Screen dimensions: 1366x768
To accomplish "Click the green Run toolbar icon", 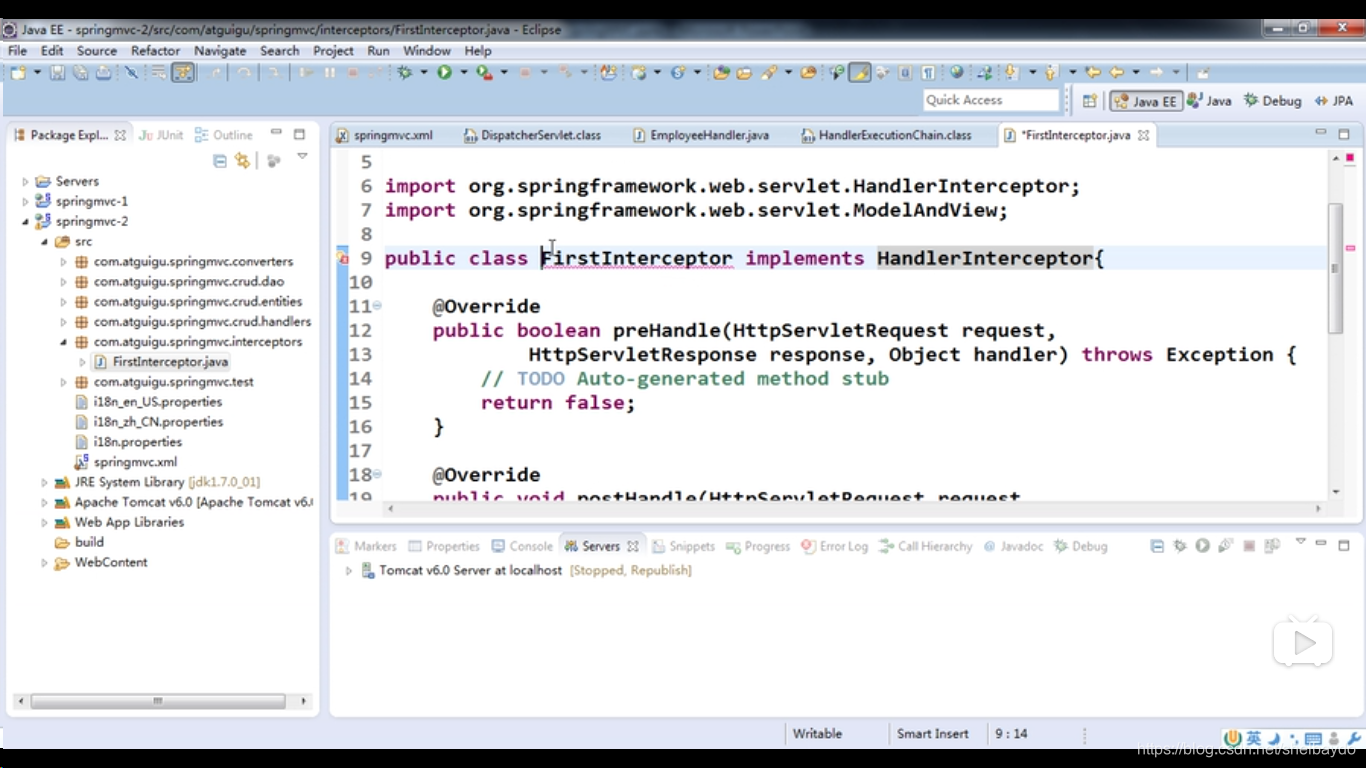I will pos(444,72).
